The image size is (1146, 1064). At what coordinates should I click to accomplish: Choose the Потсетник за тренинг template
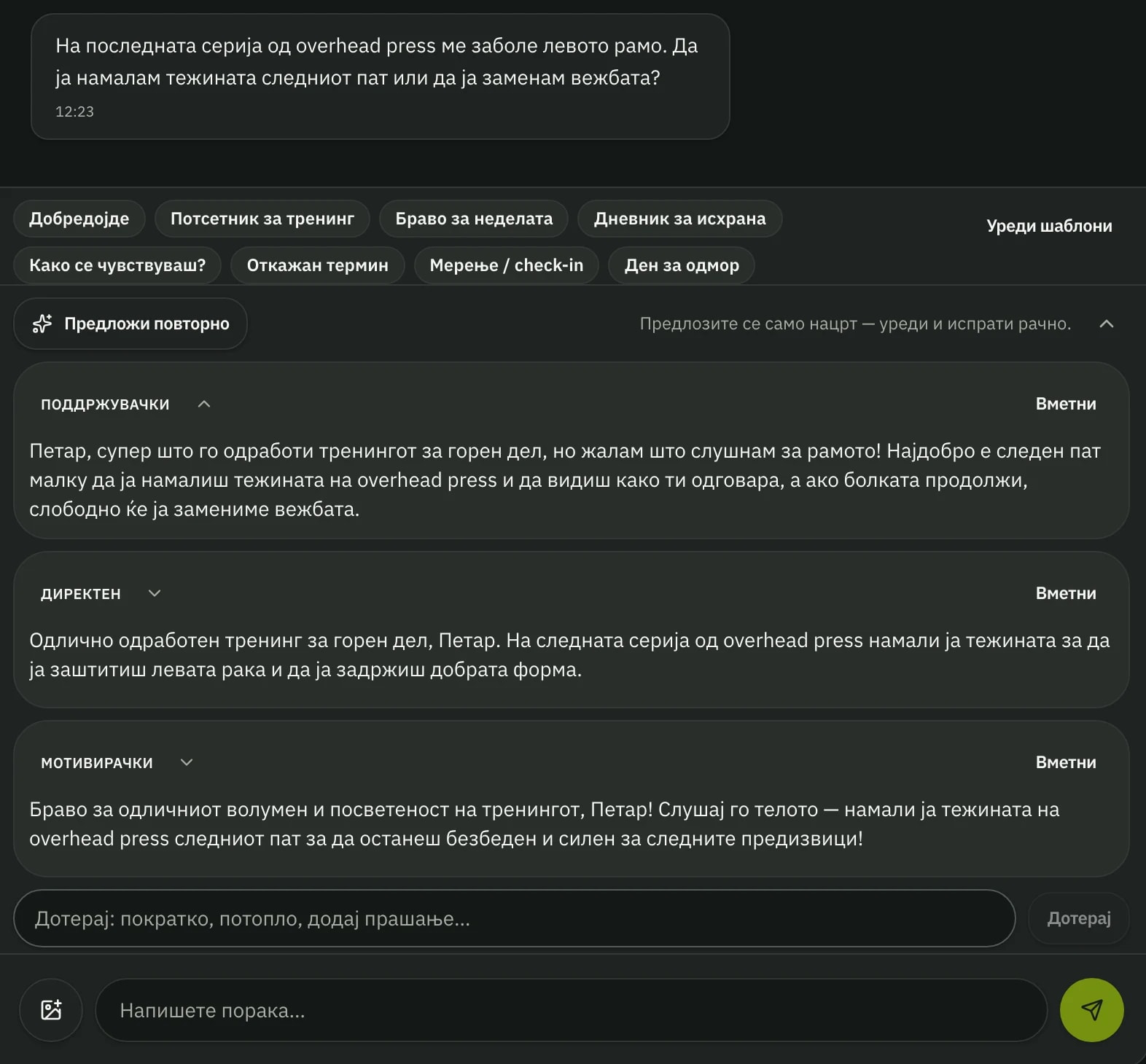coord(262,219)
